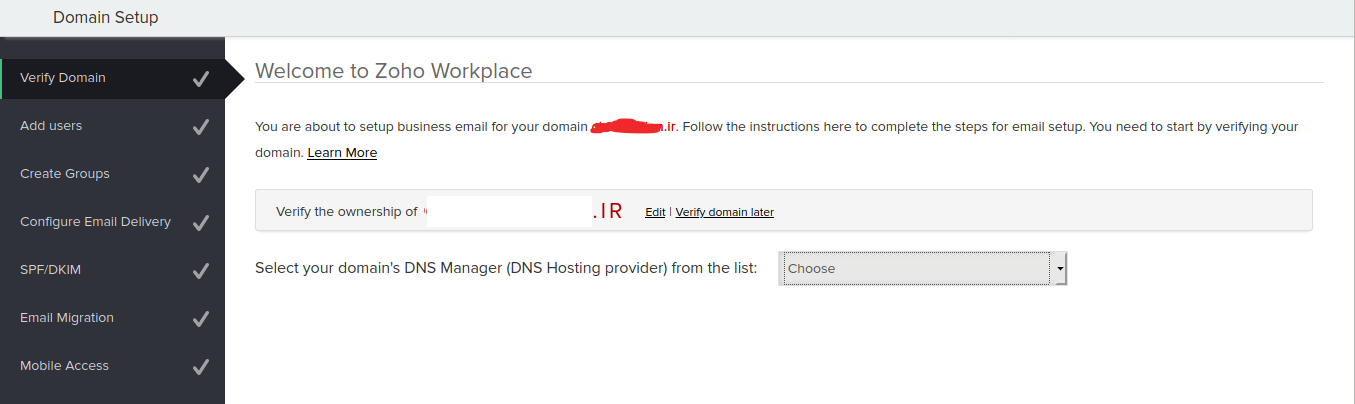Screen dimensions: 1355x404
Task: Click Verify domain later link
Action: pyautogui.click(x=724, y=212)
